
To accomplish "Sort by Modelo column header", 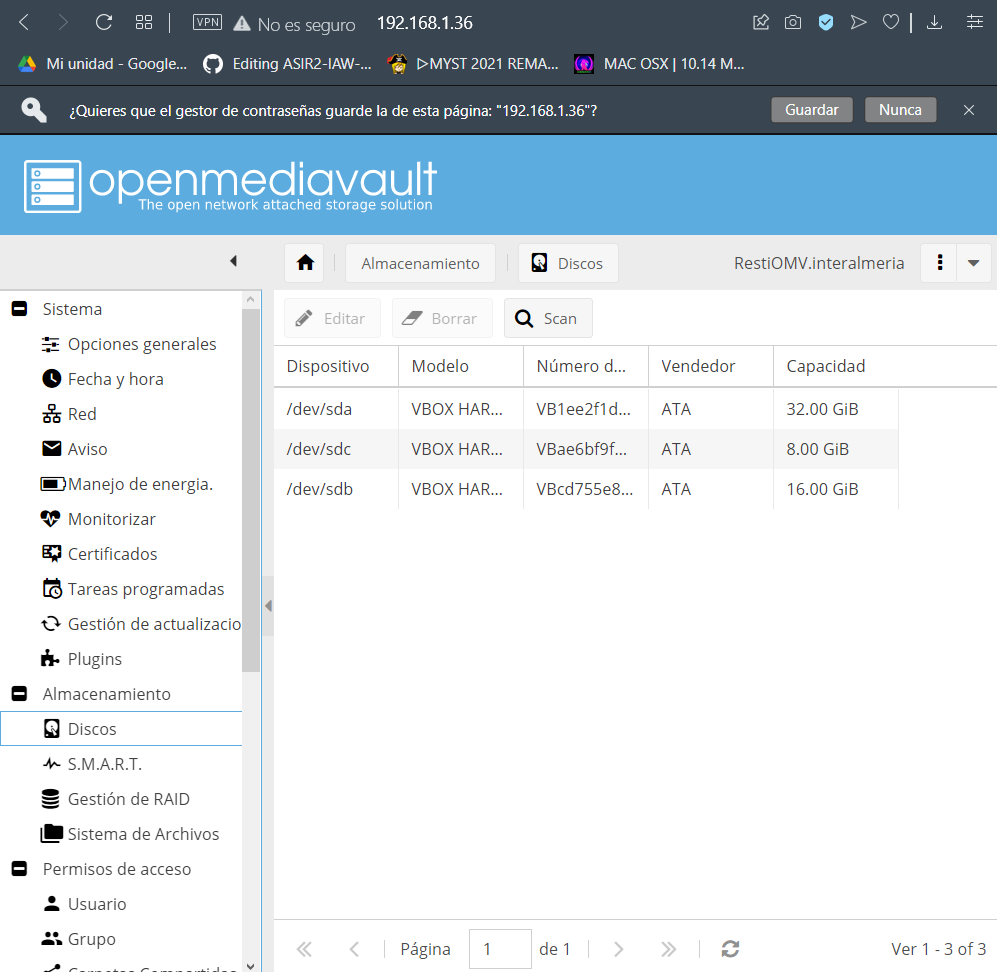I will click(x=460, y=366).
